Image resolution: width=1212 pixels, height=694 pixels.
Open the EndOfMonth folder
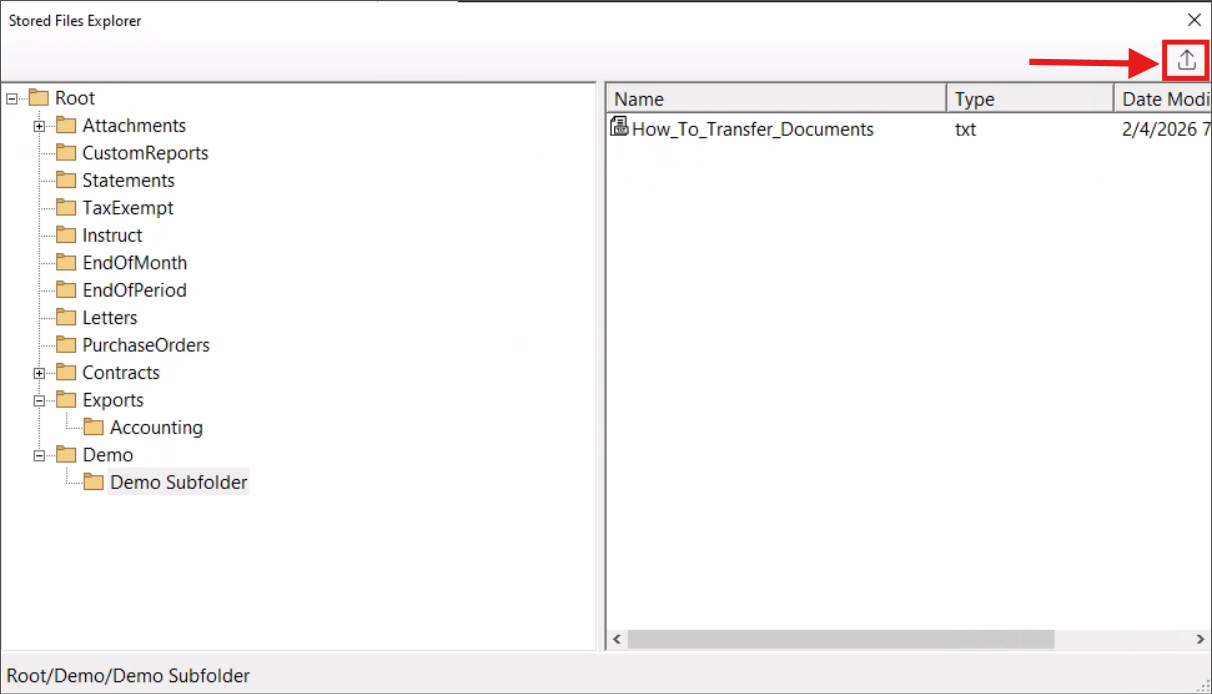[x=134, y=263]
